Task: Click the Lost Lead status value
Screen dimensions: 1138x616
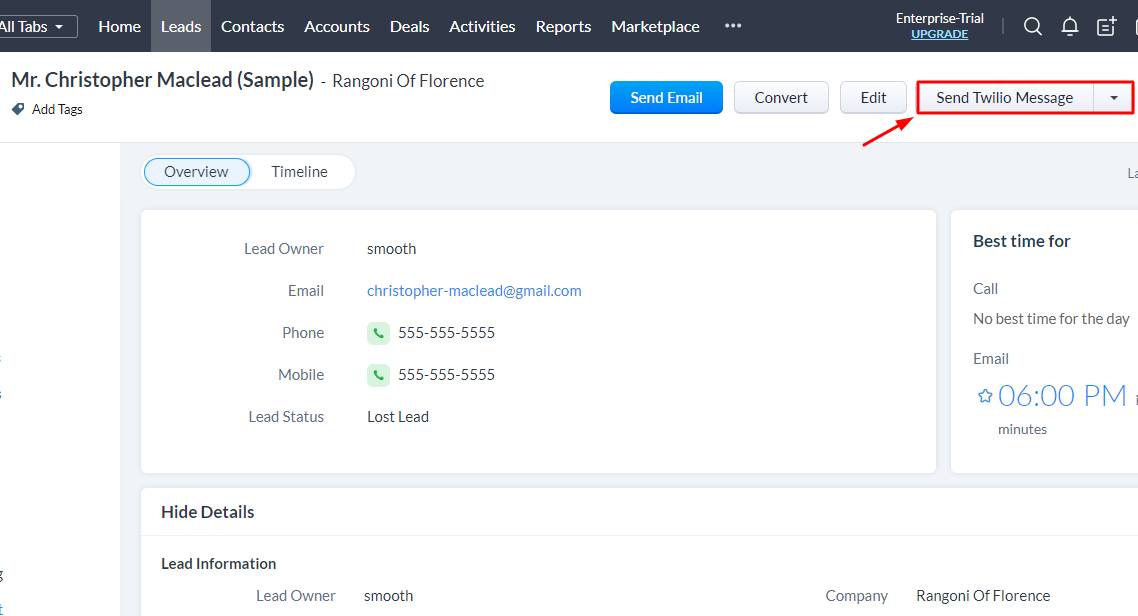Action: 398,417
